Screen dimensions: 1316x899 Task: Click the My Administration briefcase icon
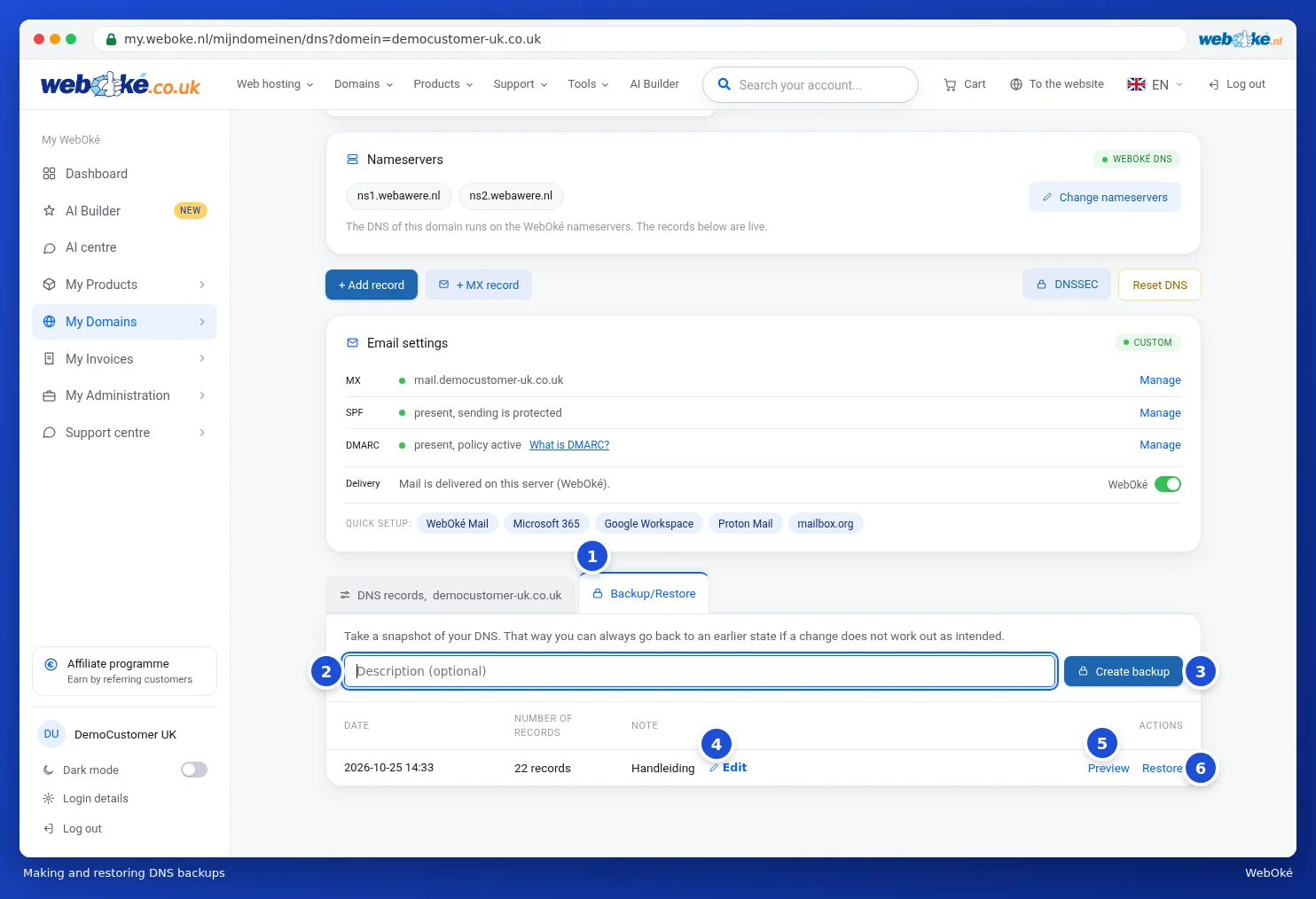pos(50,395)
